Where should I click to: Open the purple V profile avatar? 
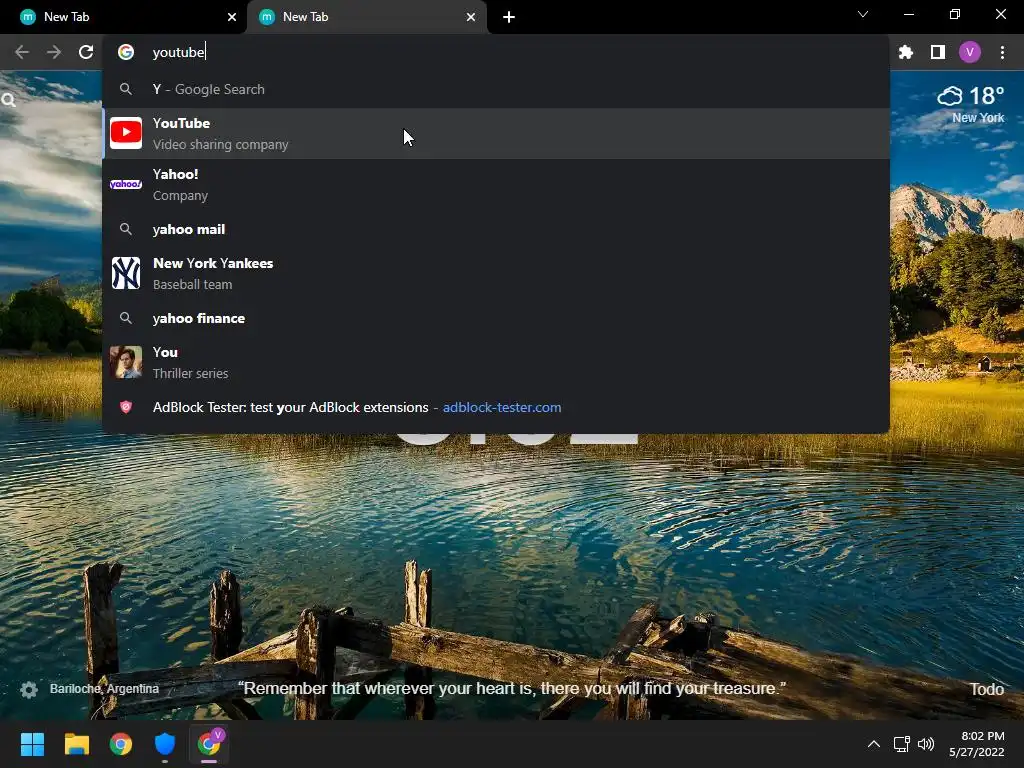pyautogui.click(x=970, y=52)
